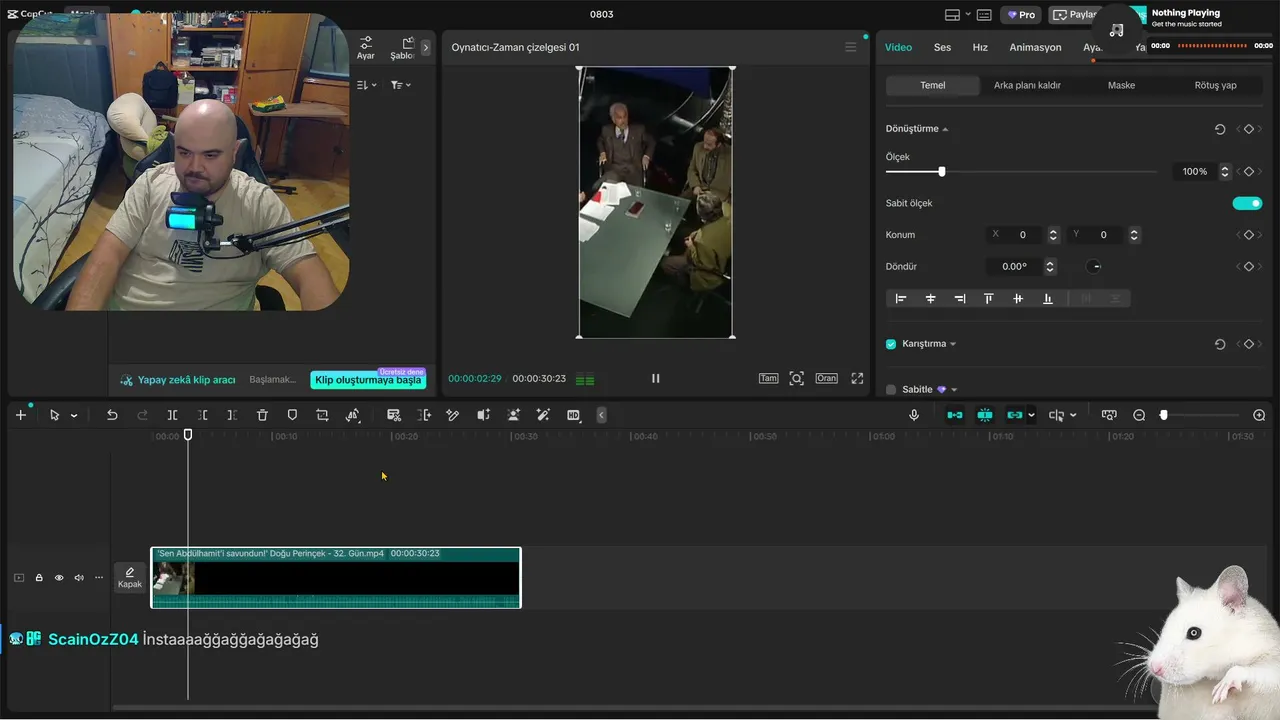Zoom out the timeline
Screen dimensions: 1280x720
(1139, 415)
